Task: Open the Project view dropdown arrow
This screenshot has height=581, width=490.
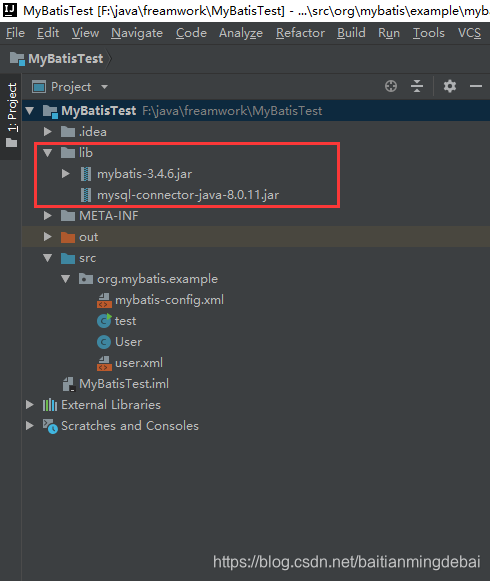Action: click(105, 87)
